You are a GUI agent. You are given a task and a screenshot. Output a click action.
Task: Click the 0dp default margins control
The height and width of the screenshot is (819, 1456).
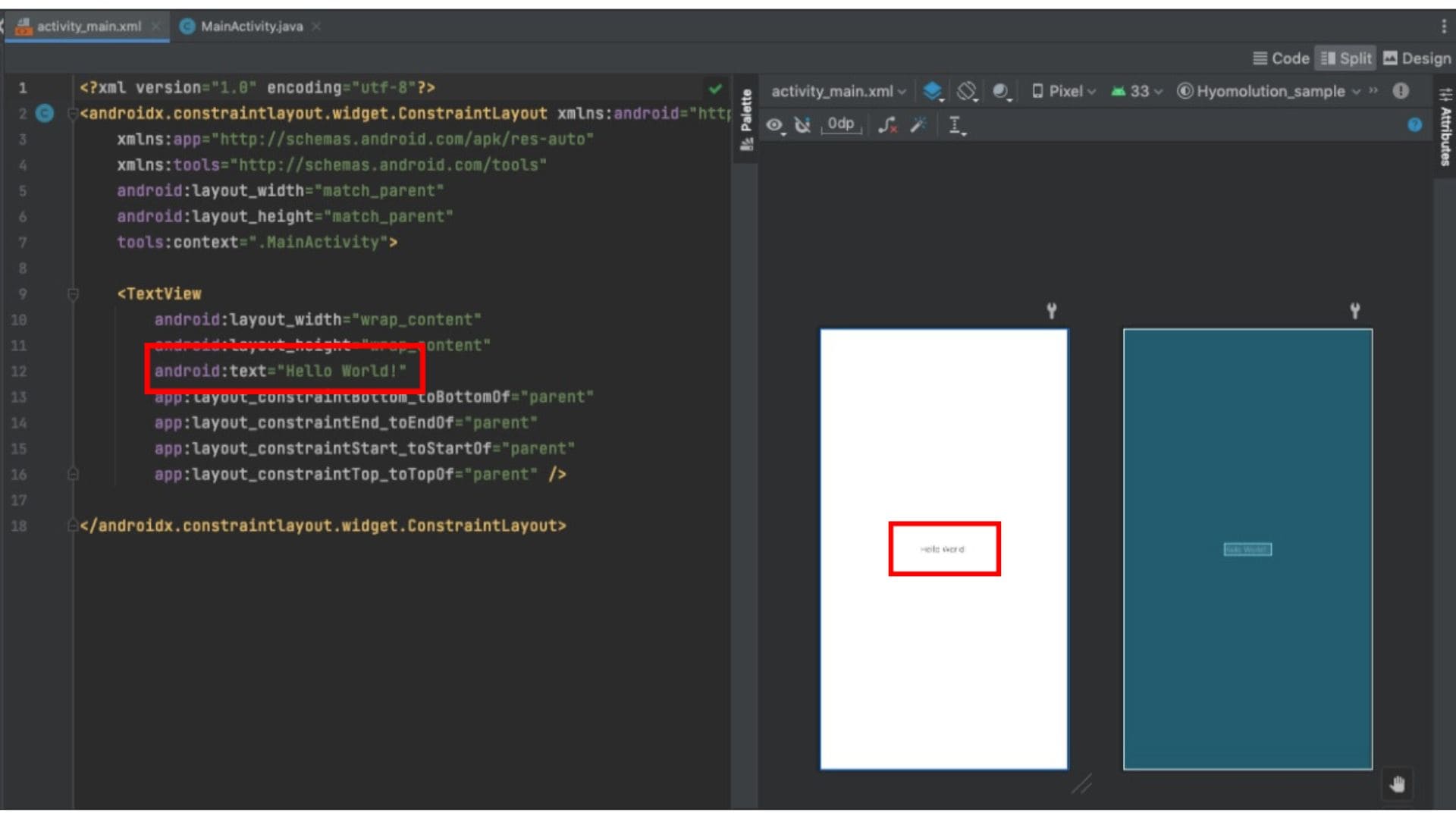pos(840,124)
